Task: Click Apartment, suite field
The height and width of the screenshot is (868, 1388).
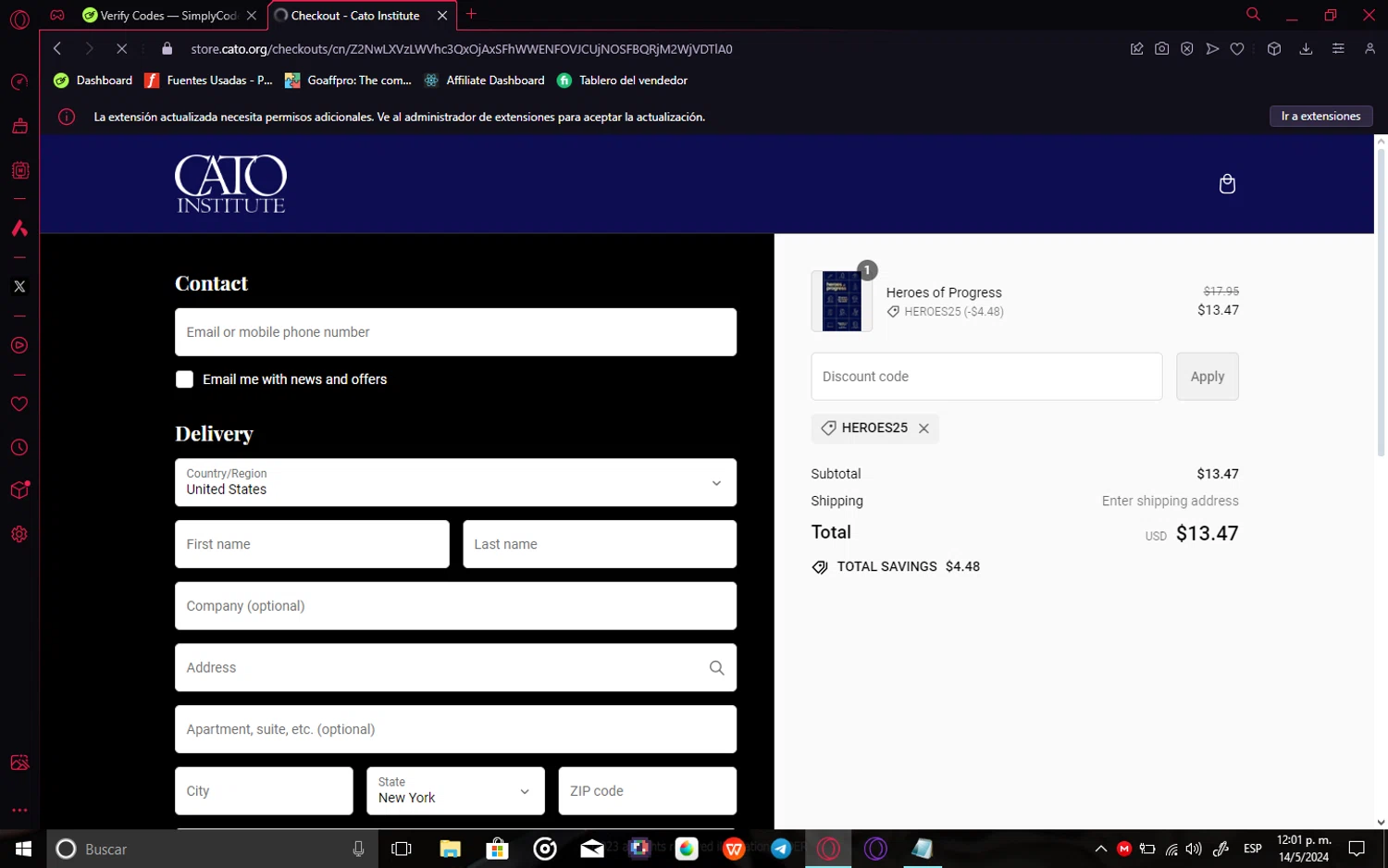Action: tap(455, 729)
